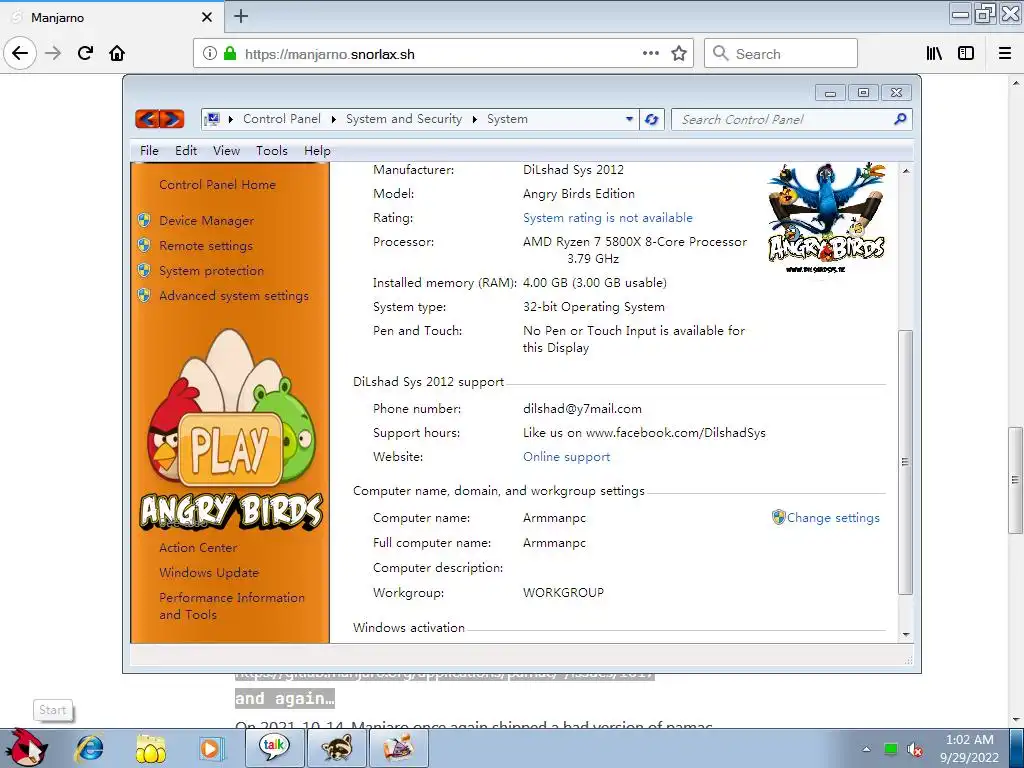The height and width of the screenshot is (768, 1024).
Task: Expand the breadcrumb arrow after Control Panel
Action: click(x=334, y=119)
